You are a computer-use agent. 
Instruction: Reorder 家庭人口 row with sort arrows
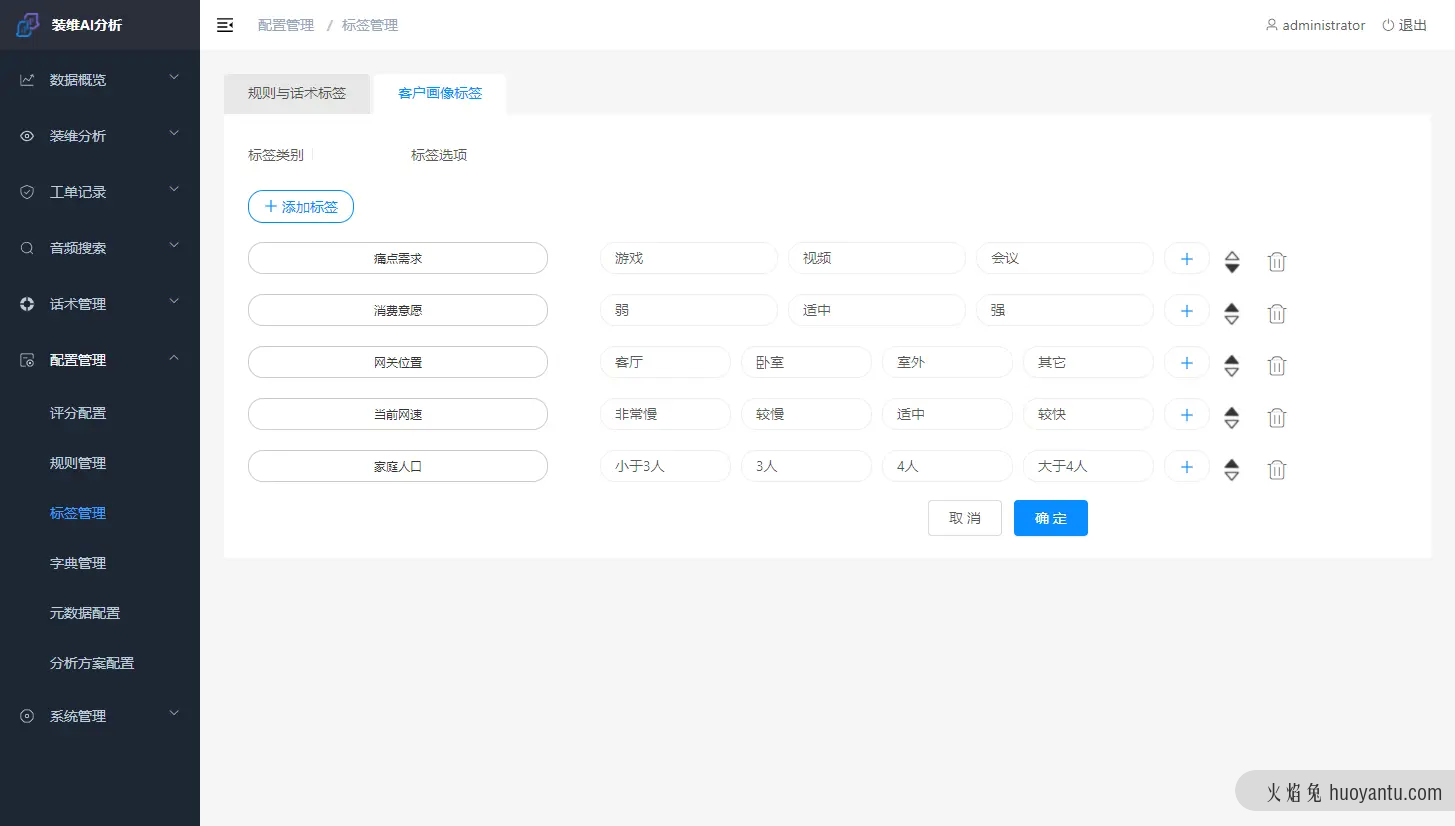tap(1232, 470)
